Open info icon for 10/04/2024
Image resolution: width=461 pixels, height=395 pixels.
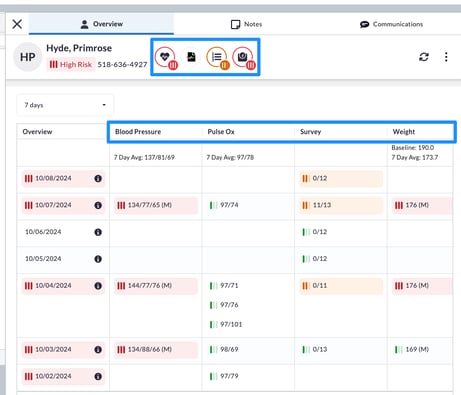98,286
